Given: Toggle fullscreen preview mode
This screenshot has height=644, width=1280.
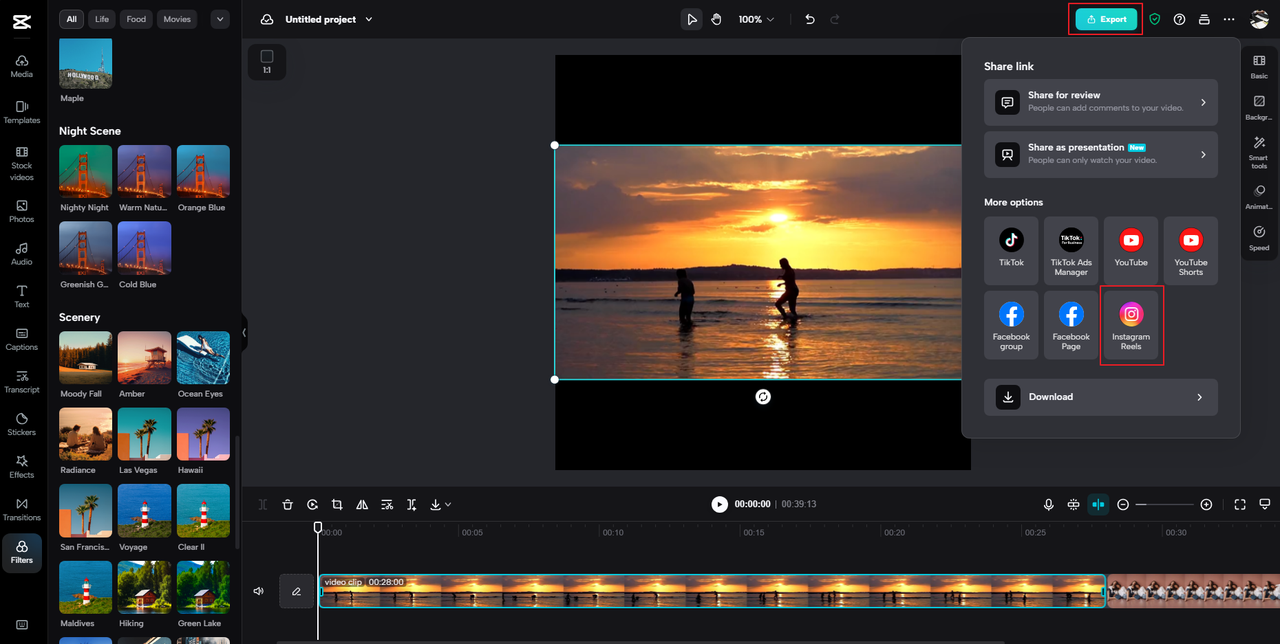Looking at the screenshot, I should (x=1239, y=505).
